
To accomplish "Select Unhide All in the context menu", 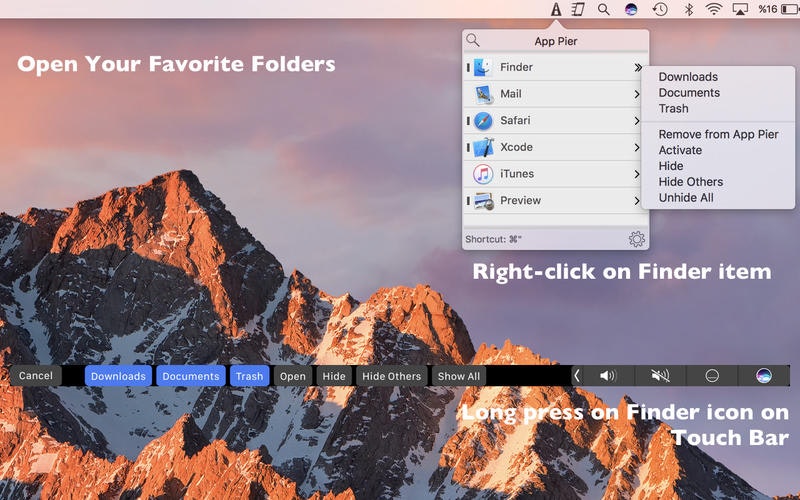I will (x=686, y=197).
